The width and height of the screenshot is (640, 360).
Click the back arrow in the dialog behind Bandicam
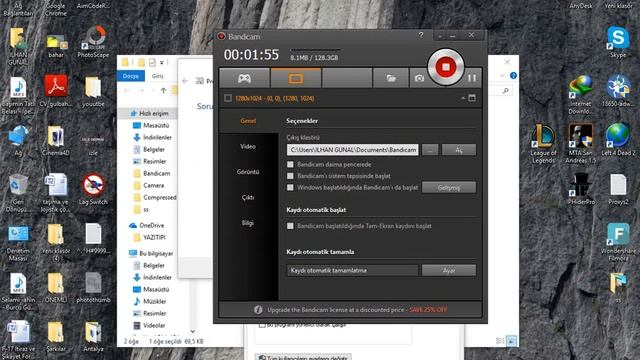point(185,81)
